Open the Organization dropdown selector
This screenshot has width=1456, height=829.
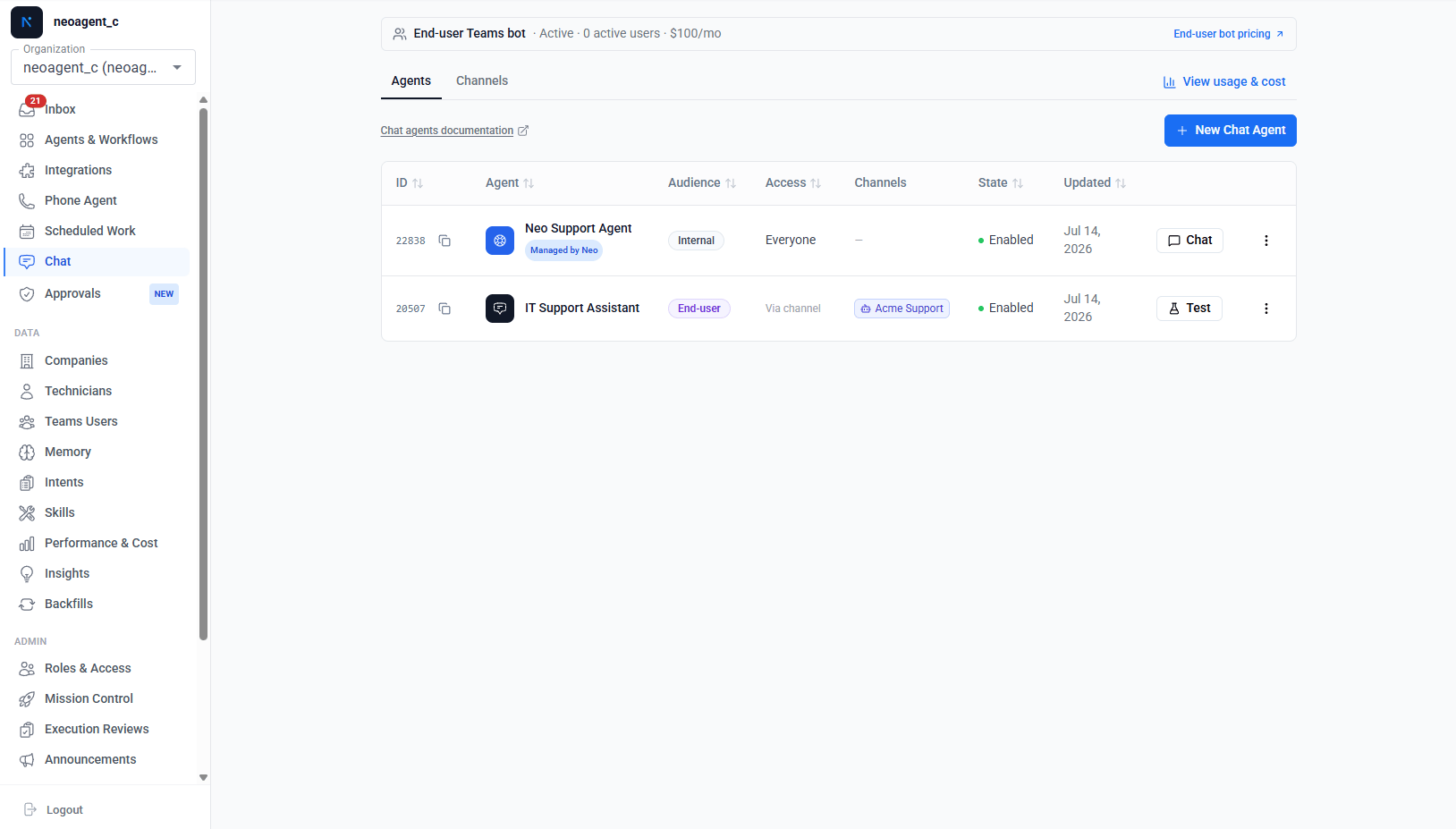pos(103,67)
